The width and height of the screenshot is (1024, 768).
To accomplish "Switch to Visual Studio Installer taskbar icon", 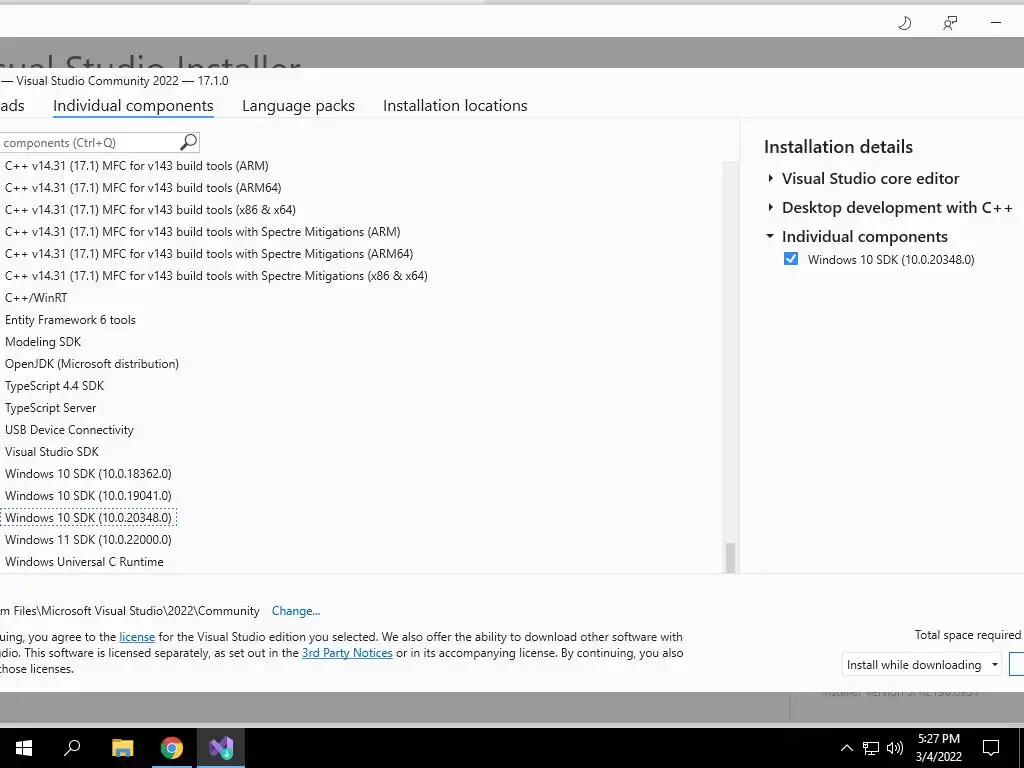I will [x=221, y=747].
